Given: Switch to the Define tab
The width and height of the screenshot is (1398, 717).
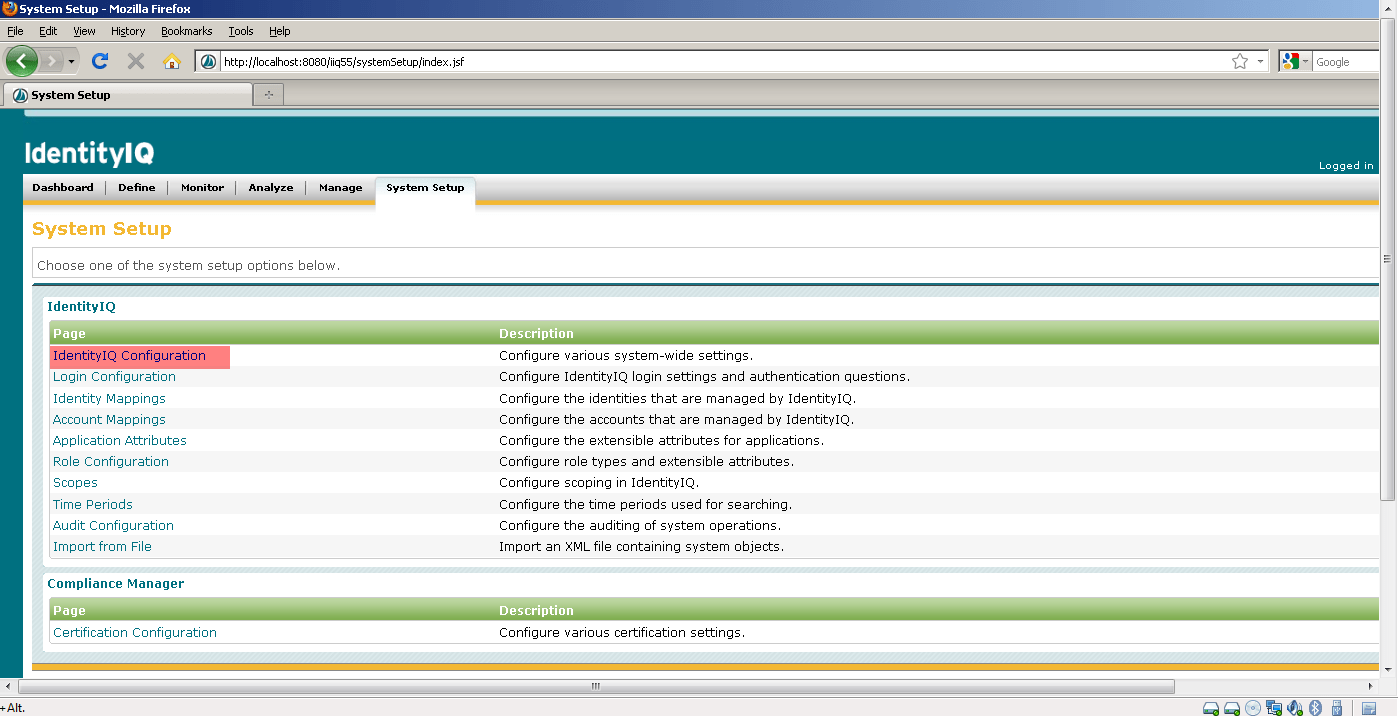Looking at the screenshot, I should pyautogui.click(x=137, y=187).
